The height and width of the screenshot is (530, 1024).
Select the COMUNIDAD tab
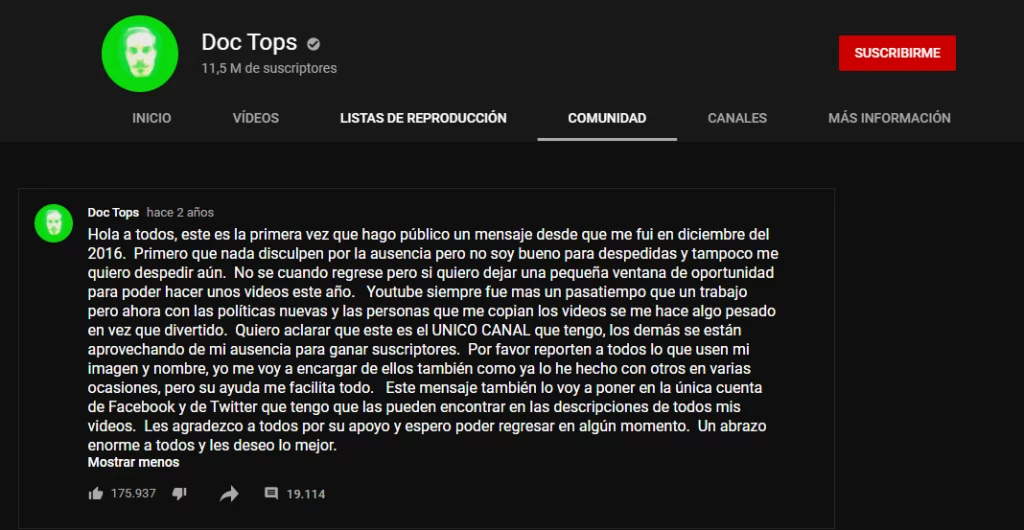pos(607,118)
